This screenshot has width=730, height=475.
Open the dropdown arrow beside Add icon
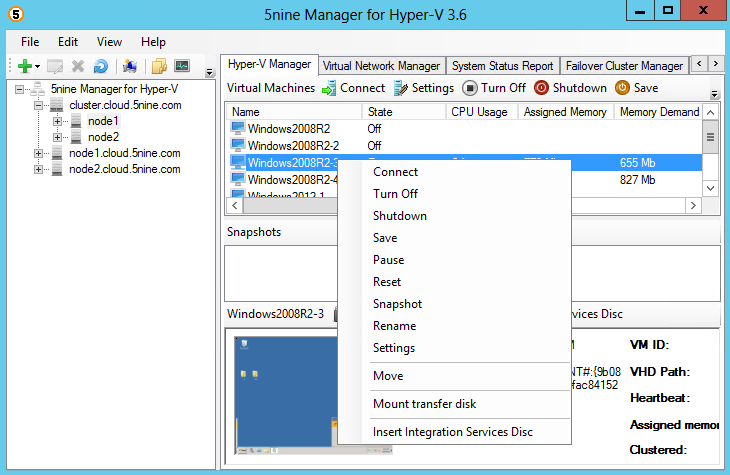click(x=36, y=67)
